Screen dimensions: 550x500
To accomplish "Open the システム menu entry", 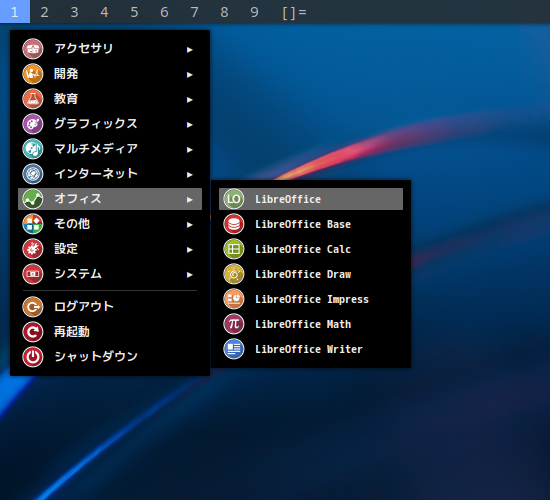I will pos(110,274).
